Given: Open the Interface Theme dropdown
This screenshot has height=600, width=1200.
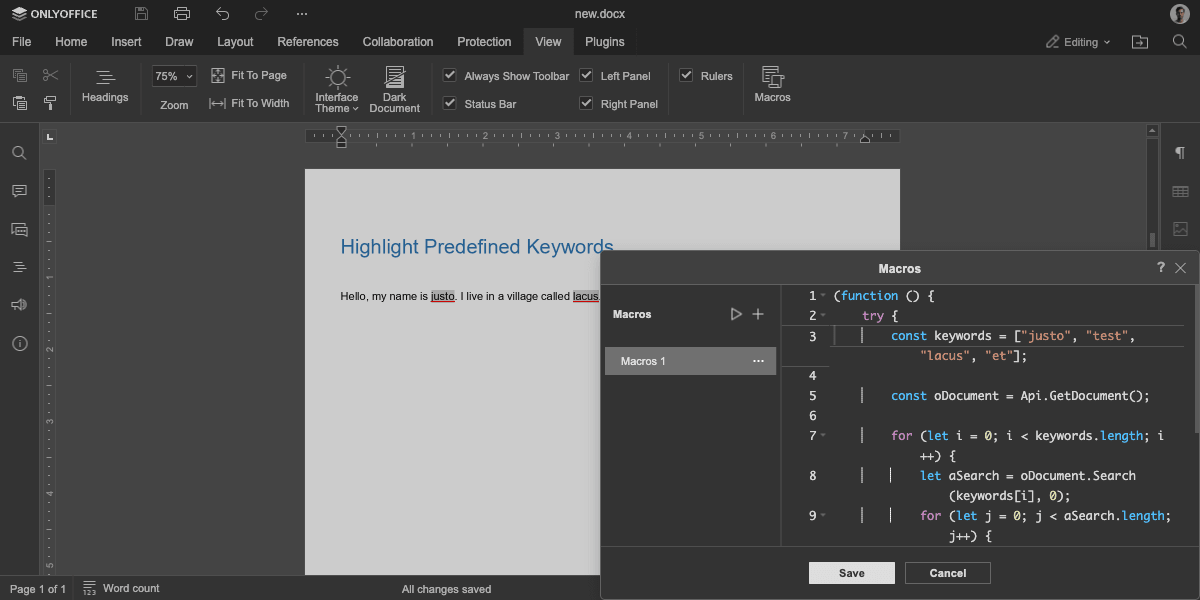Looking at the screenshot, I should 337,89.
